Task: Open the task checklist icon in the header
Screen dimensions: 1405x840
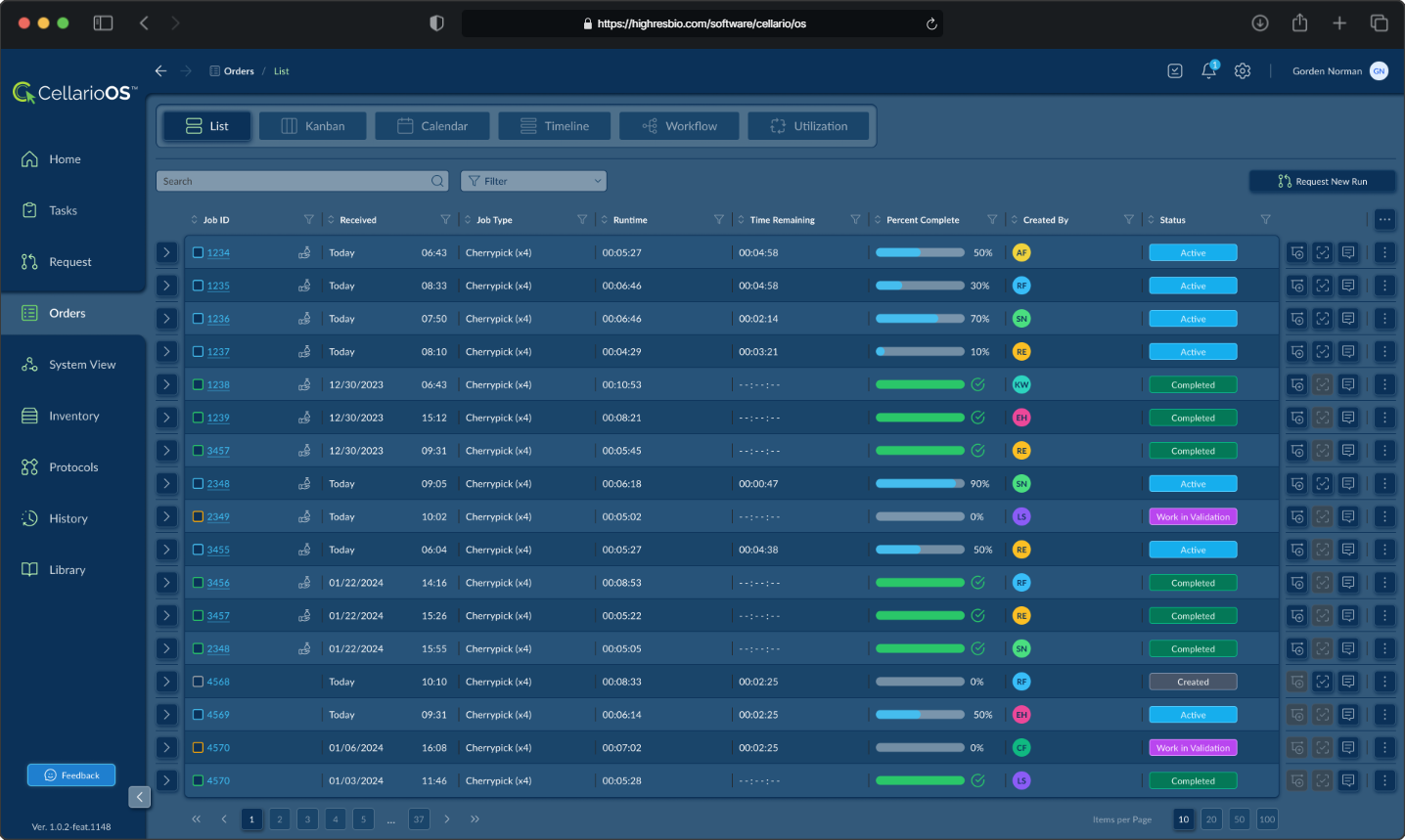Action: 1174,70
